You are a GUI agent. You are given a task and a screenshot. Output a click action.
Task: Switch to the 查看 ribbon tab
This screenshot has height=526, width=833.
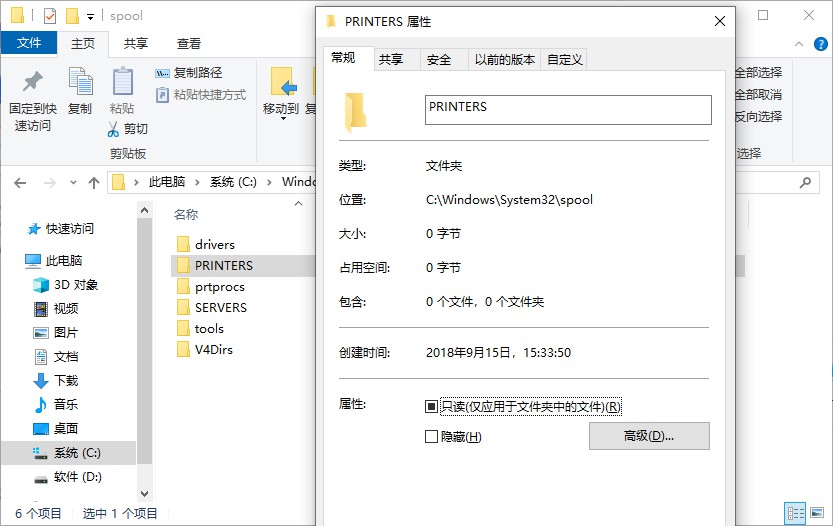point(189,44)
